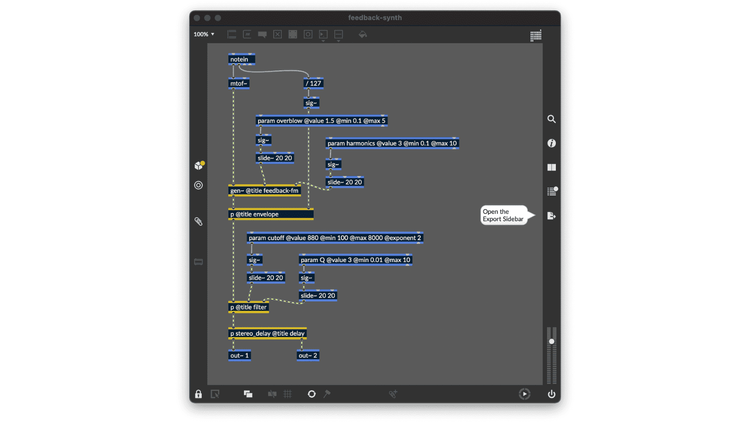Open the inspector info icon
This screenshot has height=422, width=750.
(551, 143)
